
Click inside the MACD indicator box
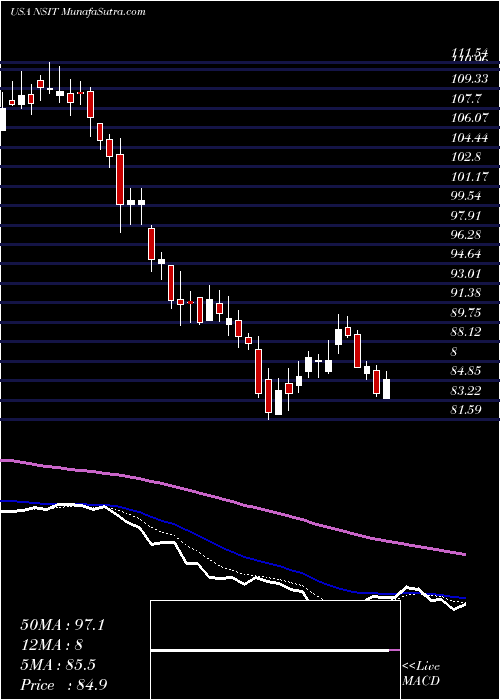point(275,650)
